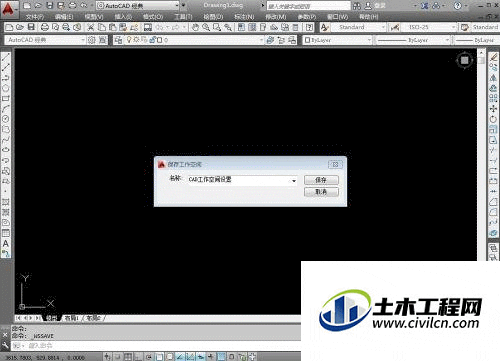Click the workspace name input field

click(242, 180)
